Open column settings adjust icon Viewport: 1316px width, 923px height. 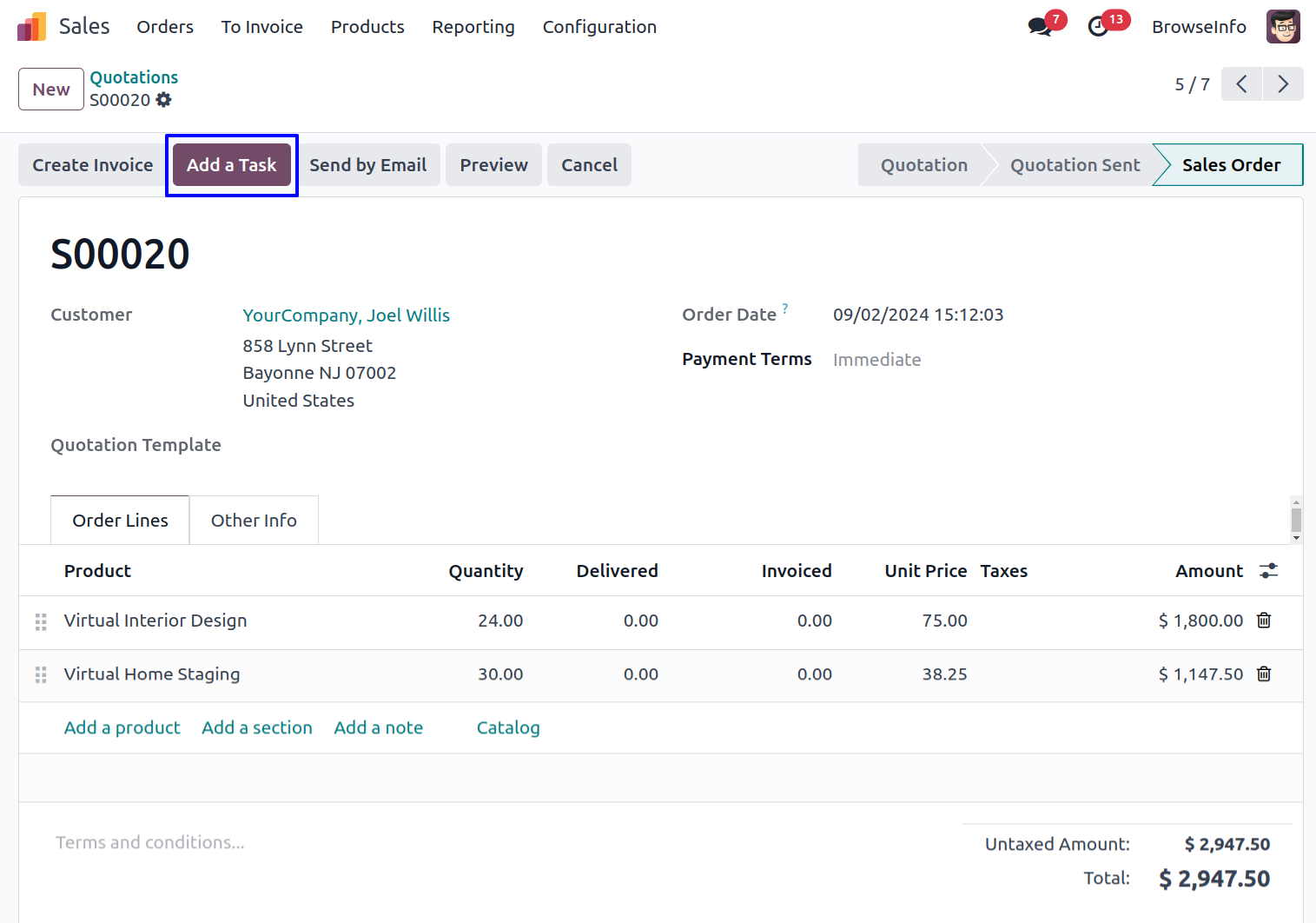click(1268, 571)
